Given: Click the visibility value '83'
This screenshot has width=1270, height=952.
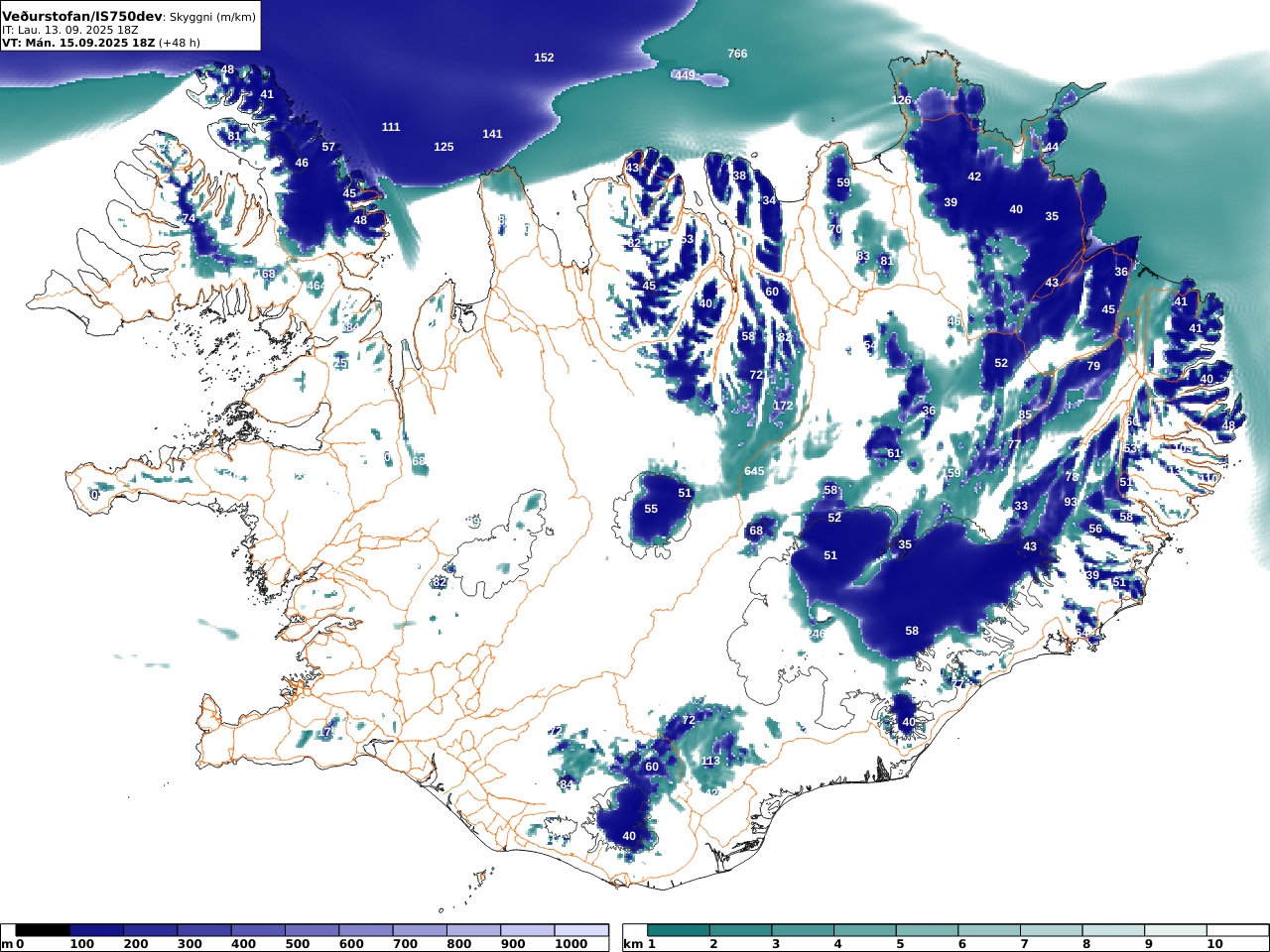Looking at the screenshot, I should click(x=863, y=256).
